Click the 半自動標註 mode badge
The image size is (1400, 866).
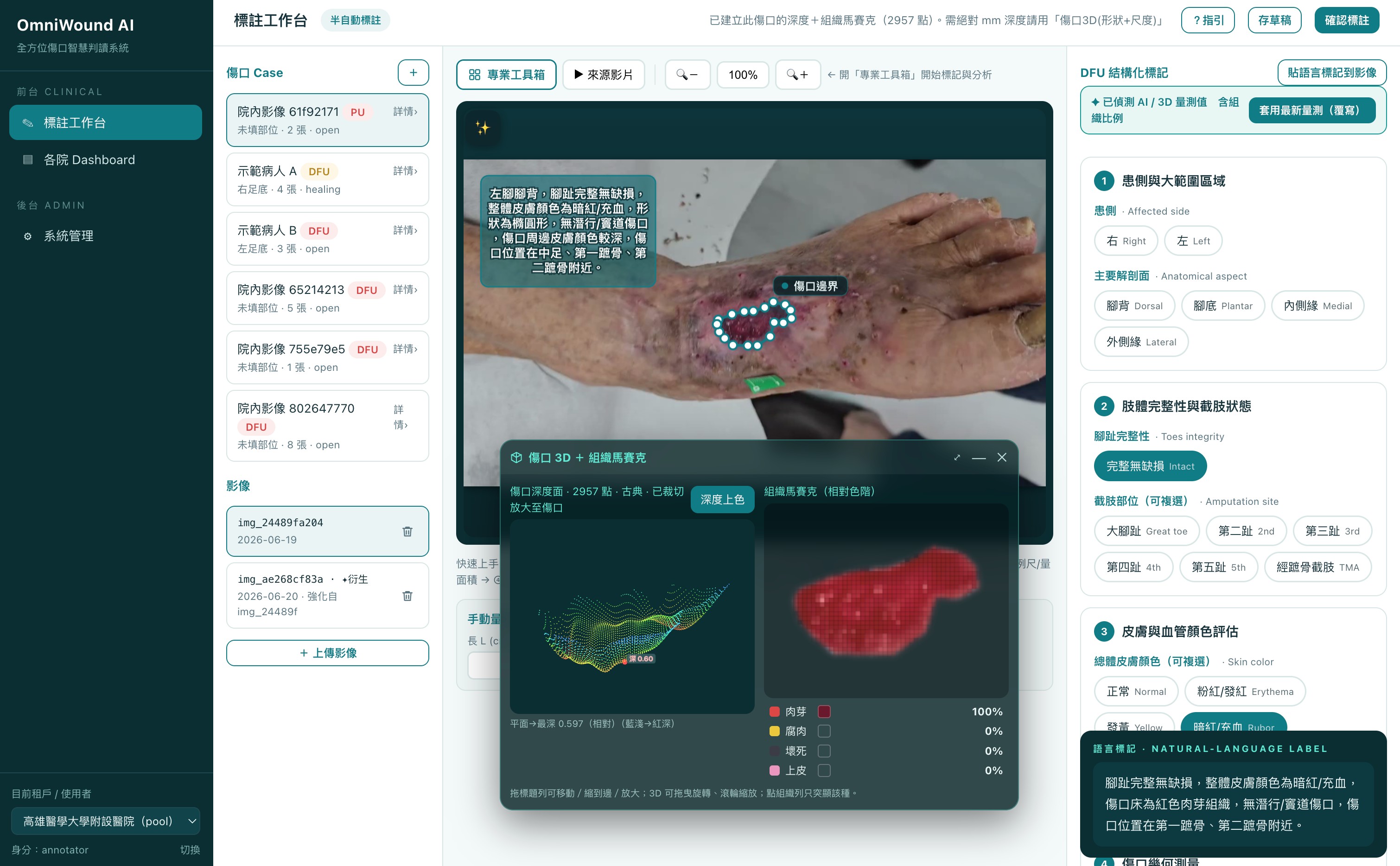coord(355,20)
